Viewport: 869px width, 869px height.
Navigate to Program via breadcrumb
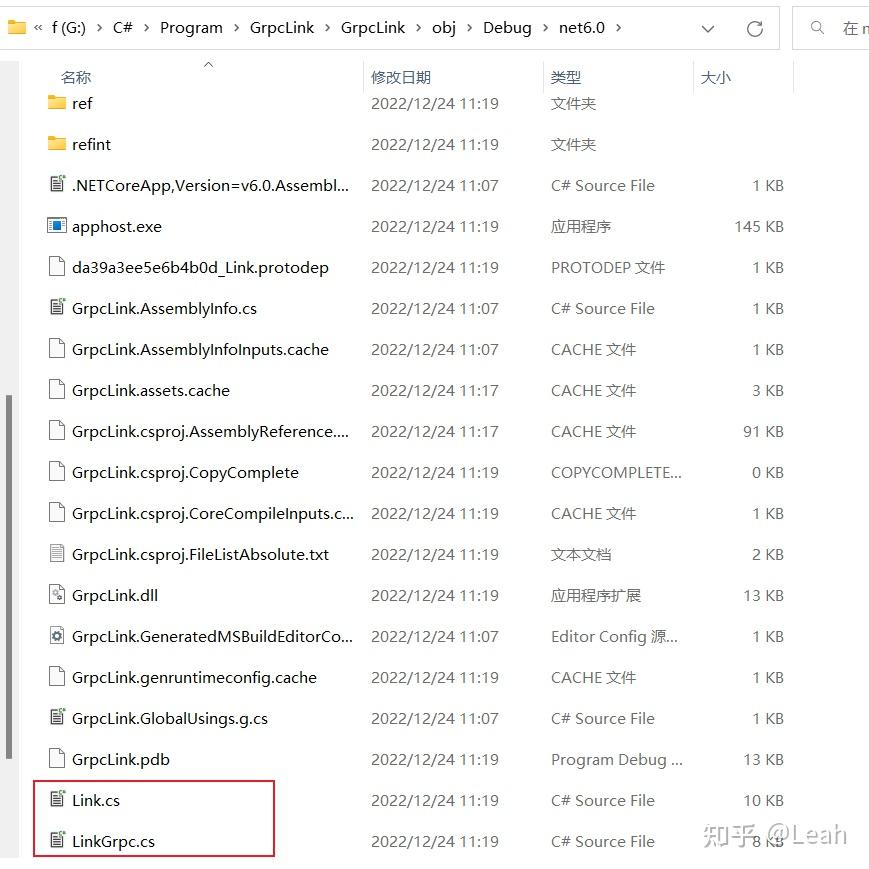191,27
